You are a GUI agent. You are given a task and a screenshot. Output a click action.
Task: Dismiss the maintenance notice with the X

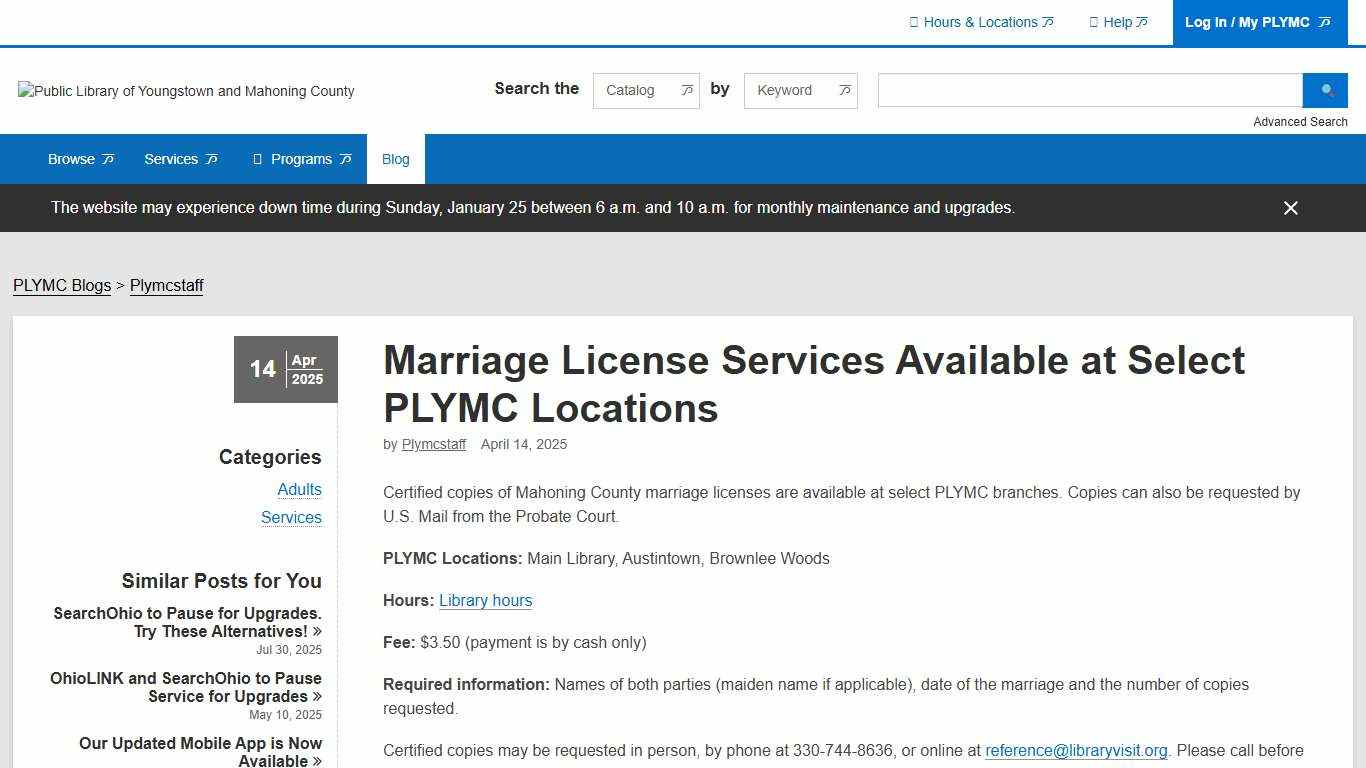[1290, 208]
